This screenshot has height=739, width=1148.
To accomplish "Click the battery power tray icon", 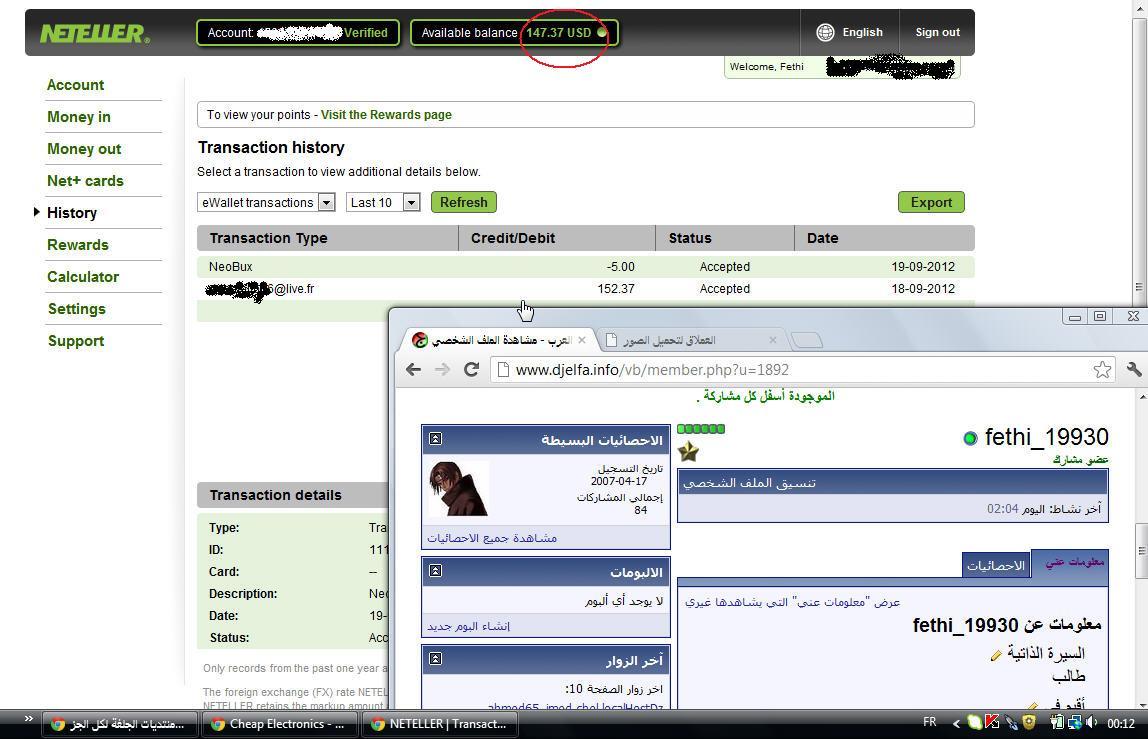I will click(1056, 723).
